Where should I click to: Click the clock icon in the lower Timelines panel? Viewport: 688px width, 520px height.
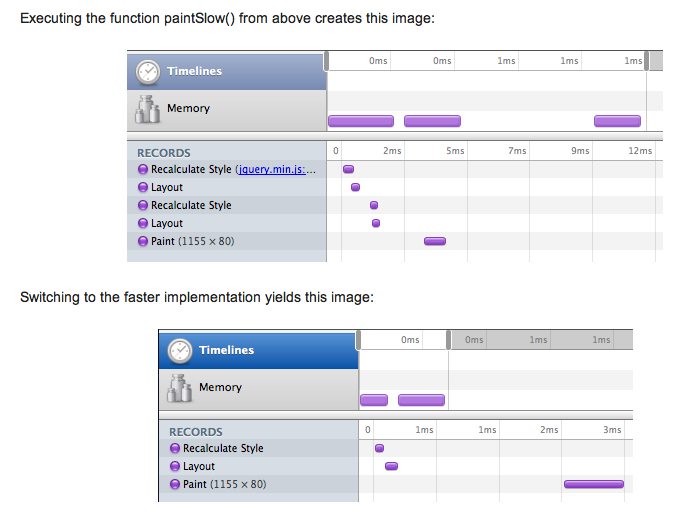[x=179, y=351]
